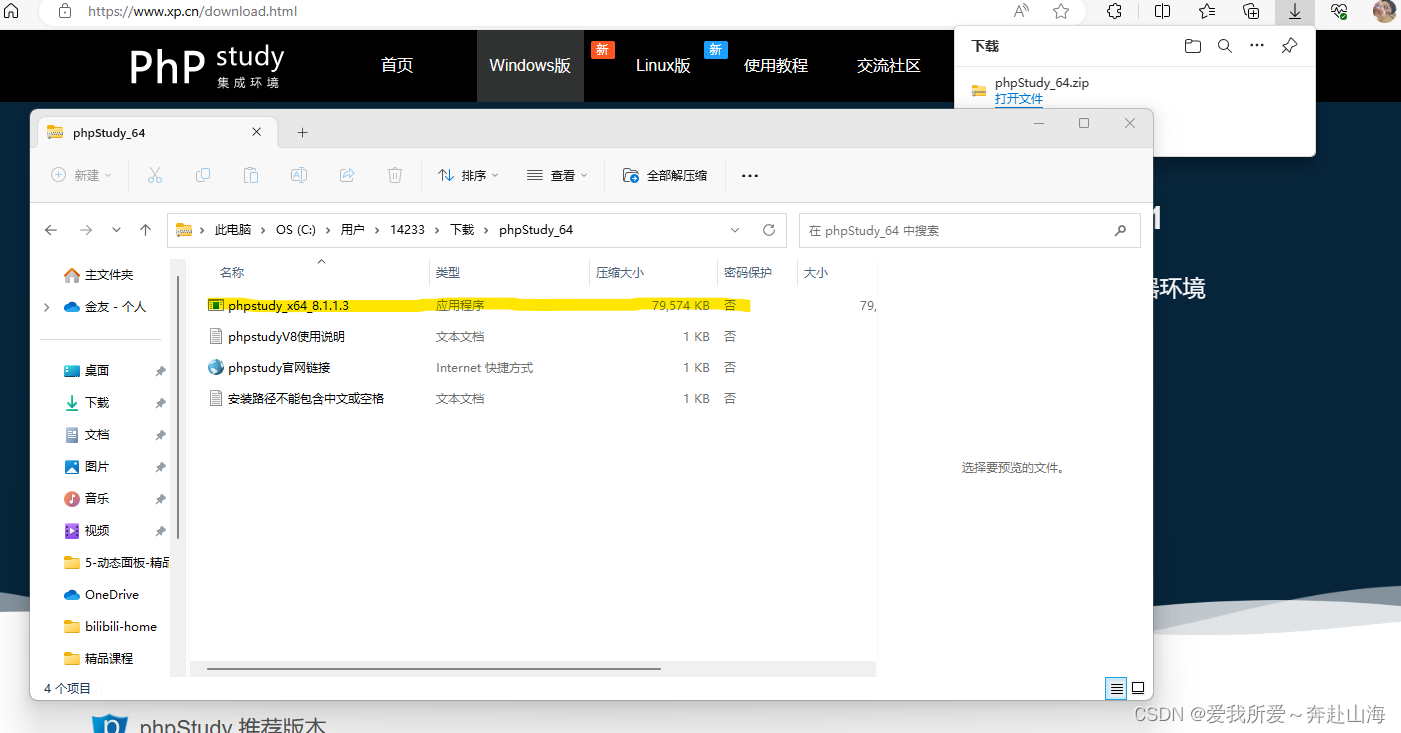This screenshot has width=1401, height=733.
Task: Click the read aloud icon in address bar
Action: 1021,11
